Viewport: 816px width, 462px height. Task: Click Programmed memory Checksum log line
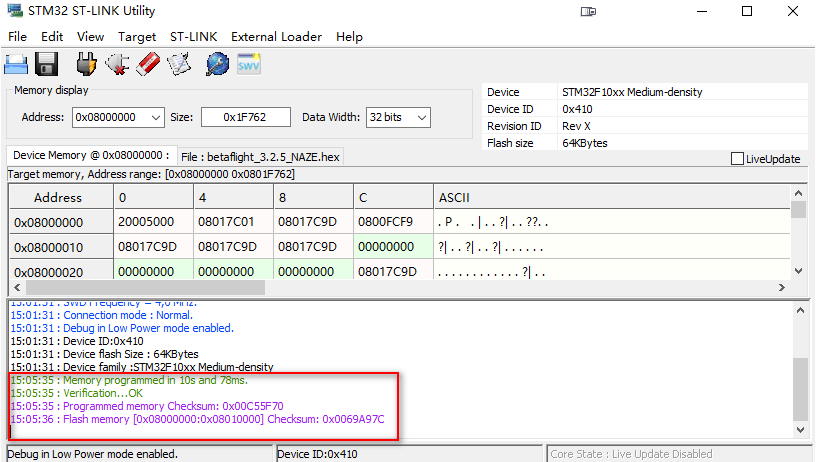(x=147, y=406)
